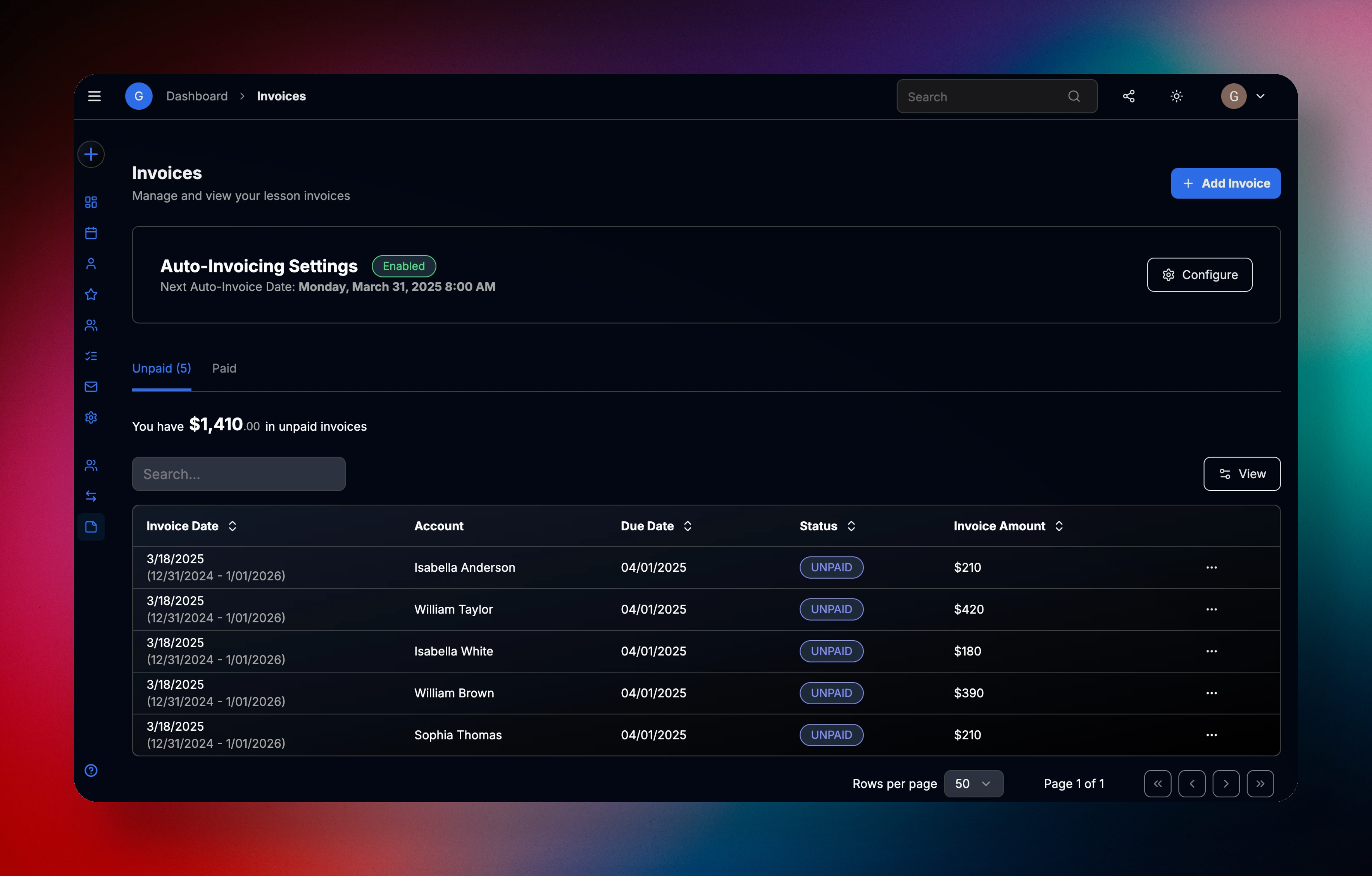Click William Brown account name
The width and height of the screenshot is (1372, 876).
454,693
